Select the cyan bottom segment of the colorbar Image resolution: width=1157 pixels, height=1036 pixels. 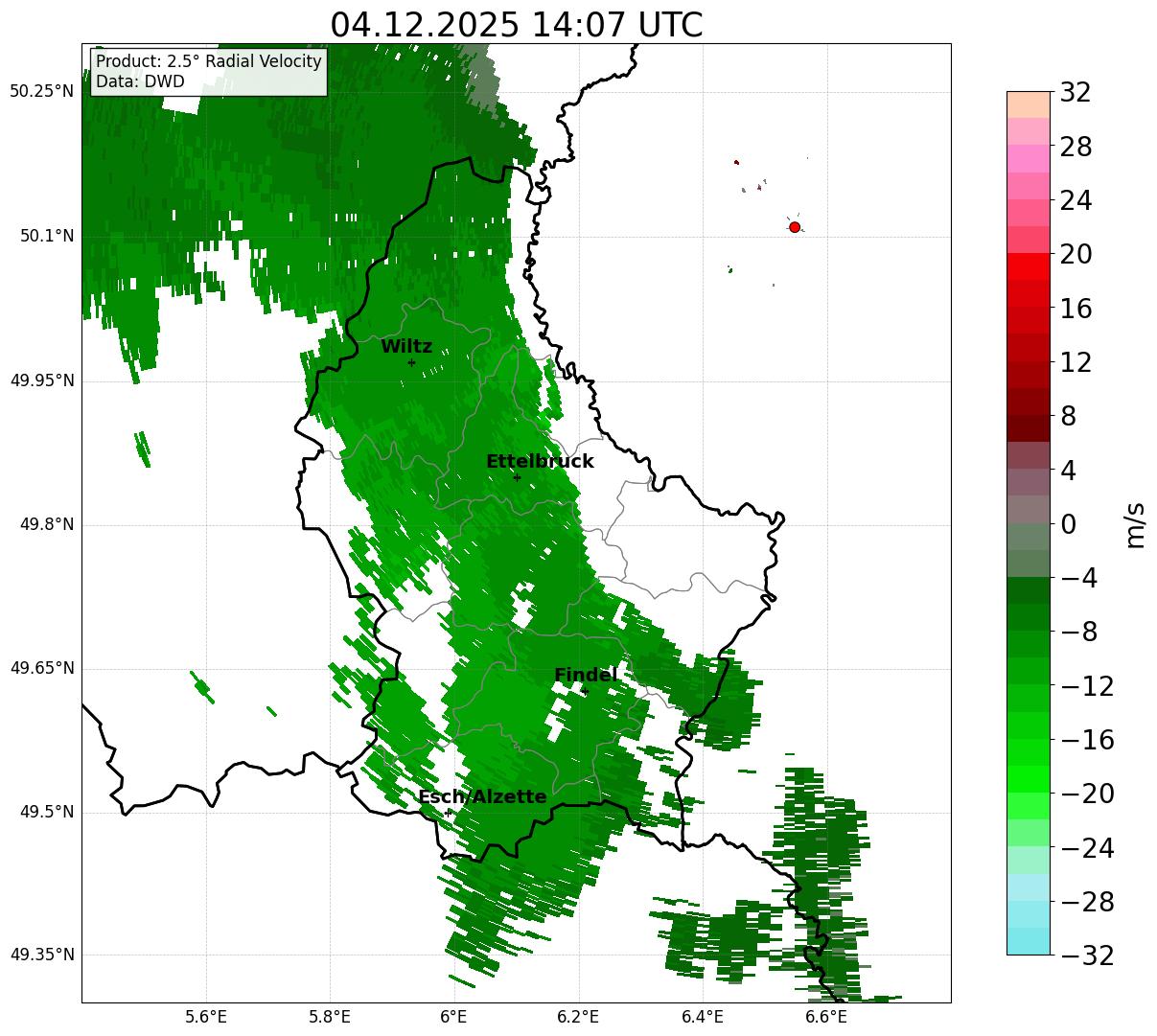pos(1029,941)
